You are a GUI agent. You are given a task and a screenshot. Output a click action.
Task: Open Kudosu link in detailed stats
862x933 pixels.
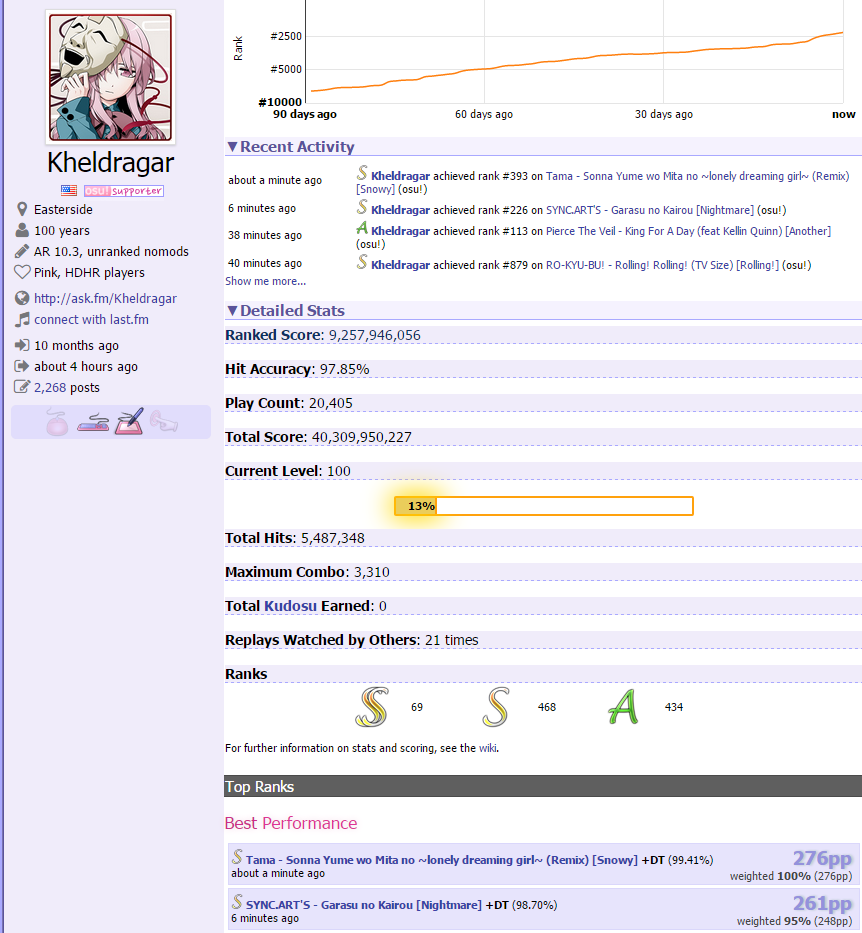coord(290,606)
